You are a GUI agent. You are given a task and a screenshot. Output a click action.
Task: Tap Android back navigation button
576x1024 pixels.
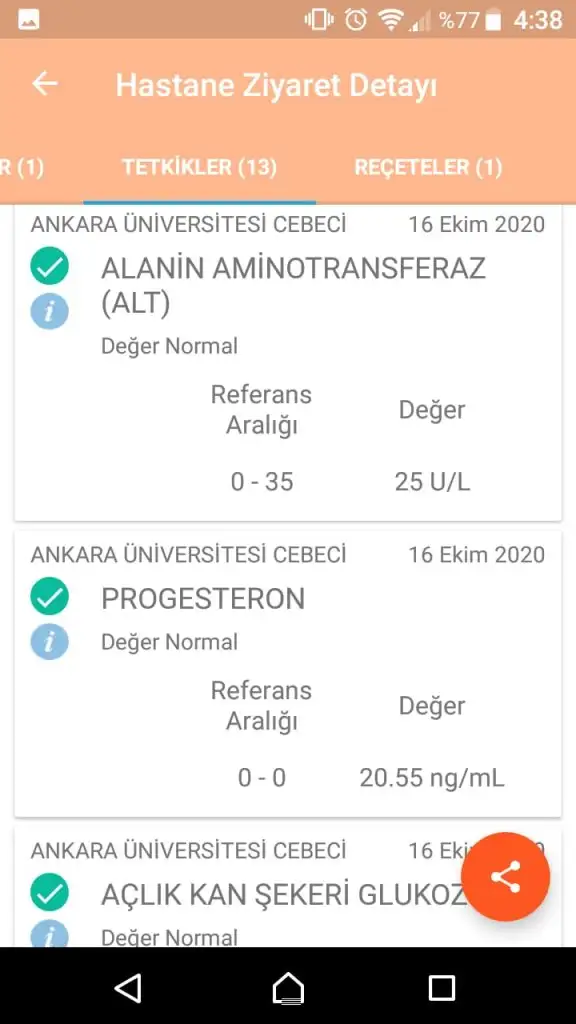pyautogui.click(x=128, y=987)
